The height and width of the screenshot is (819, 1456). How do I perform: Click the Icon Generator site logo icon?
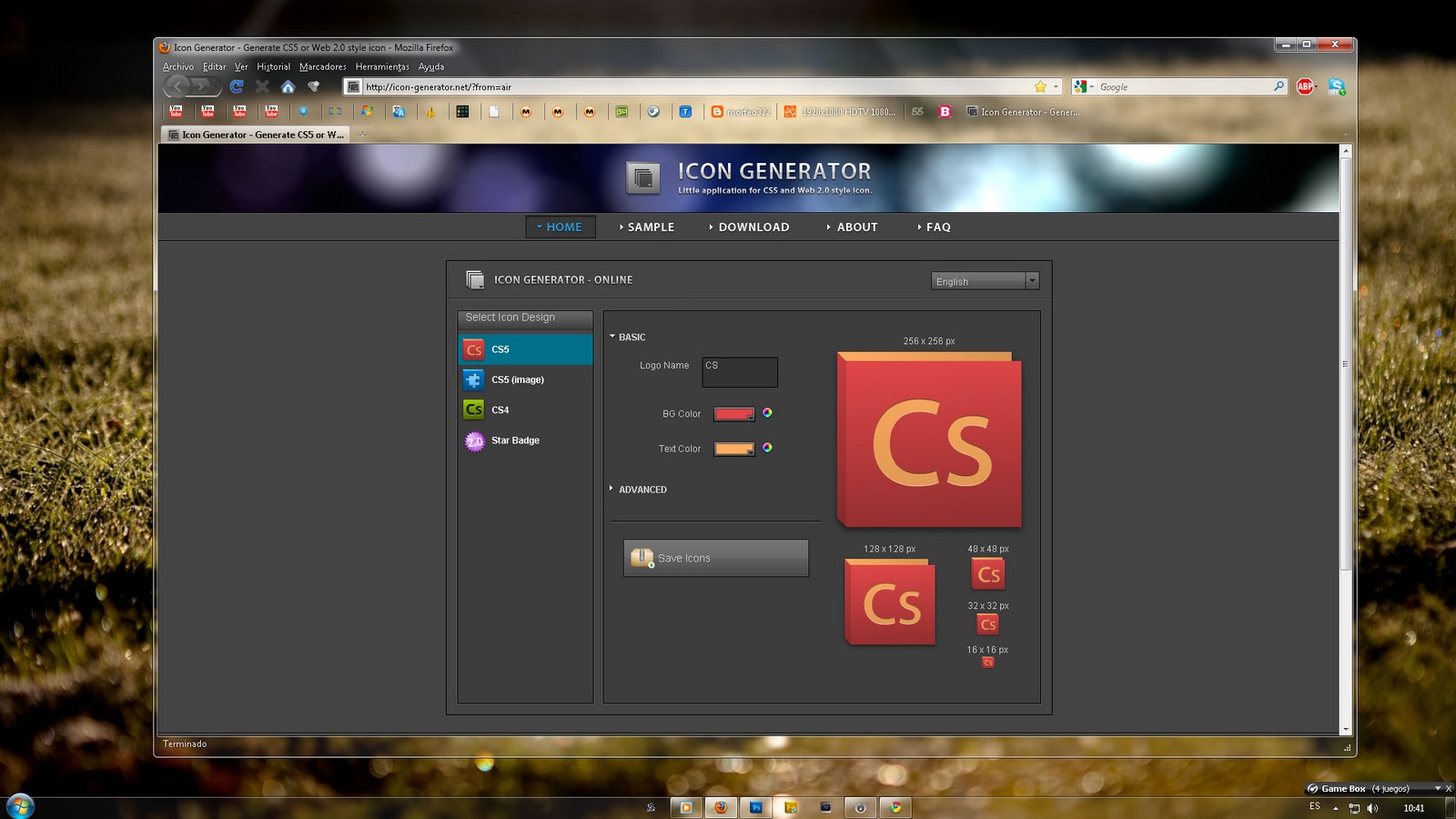coord(643,177)
